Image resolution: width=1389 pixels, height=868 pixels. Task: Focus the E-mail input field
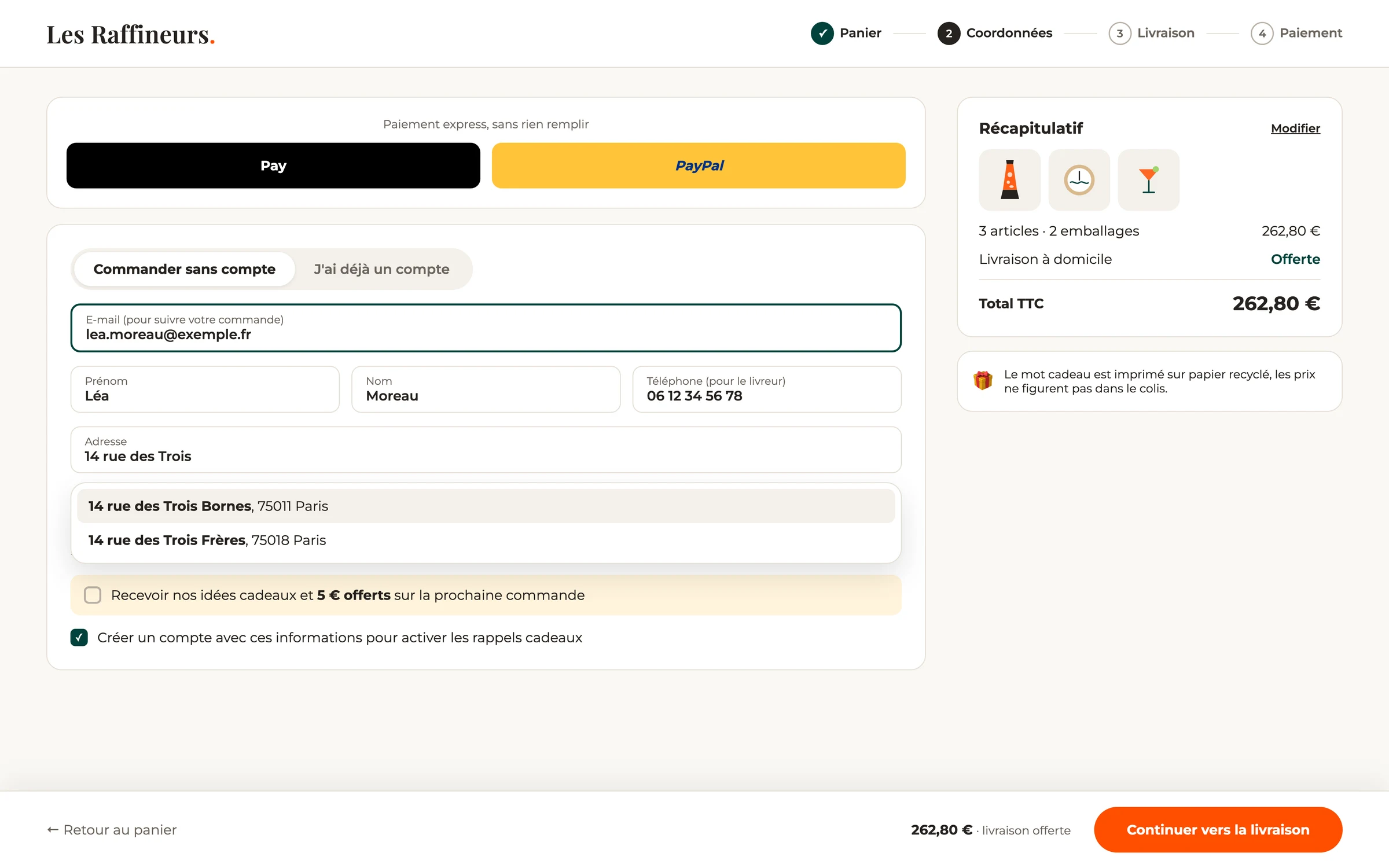click(x=486, y=328)
